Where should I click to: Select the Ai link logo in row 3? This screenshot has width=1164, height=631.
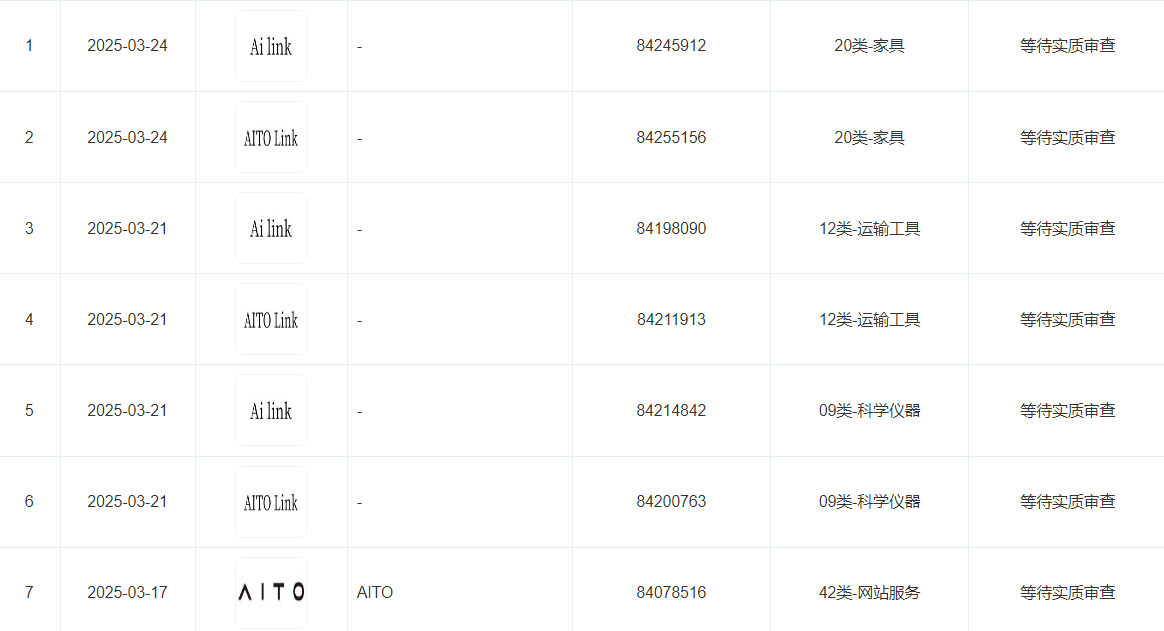tap(271, 229)
